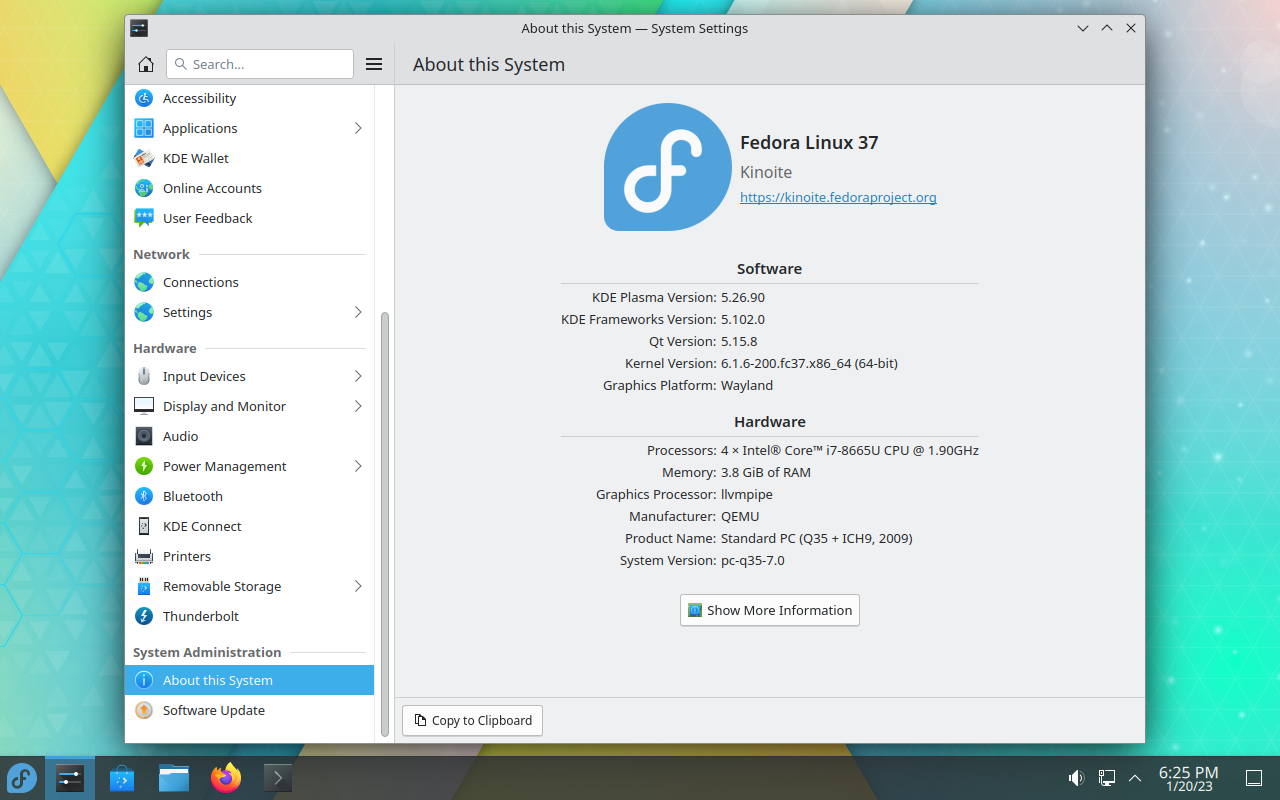Select the Bluetooth settings entry
The image size is (1280, 800).
(x=193, y=496)
